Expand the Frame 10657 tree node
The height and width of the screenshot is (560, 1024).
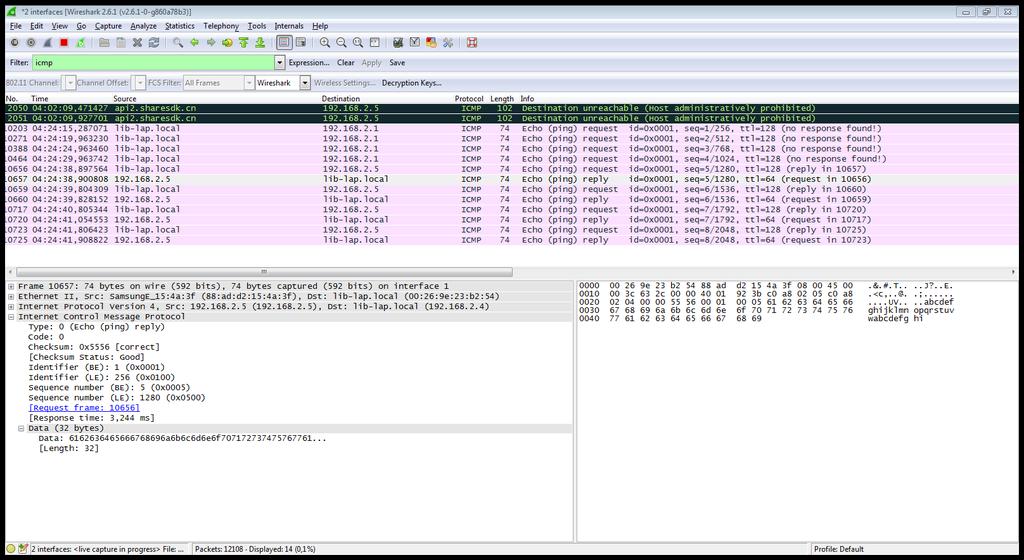tap(11, 287)
